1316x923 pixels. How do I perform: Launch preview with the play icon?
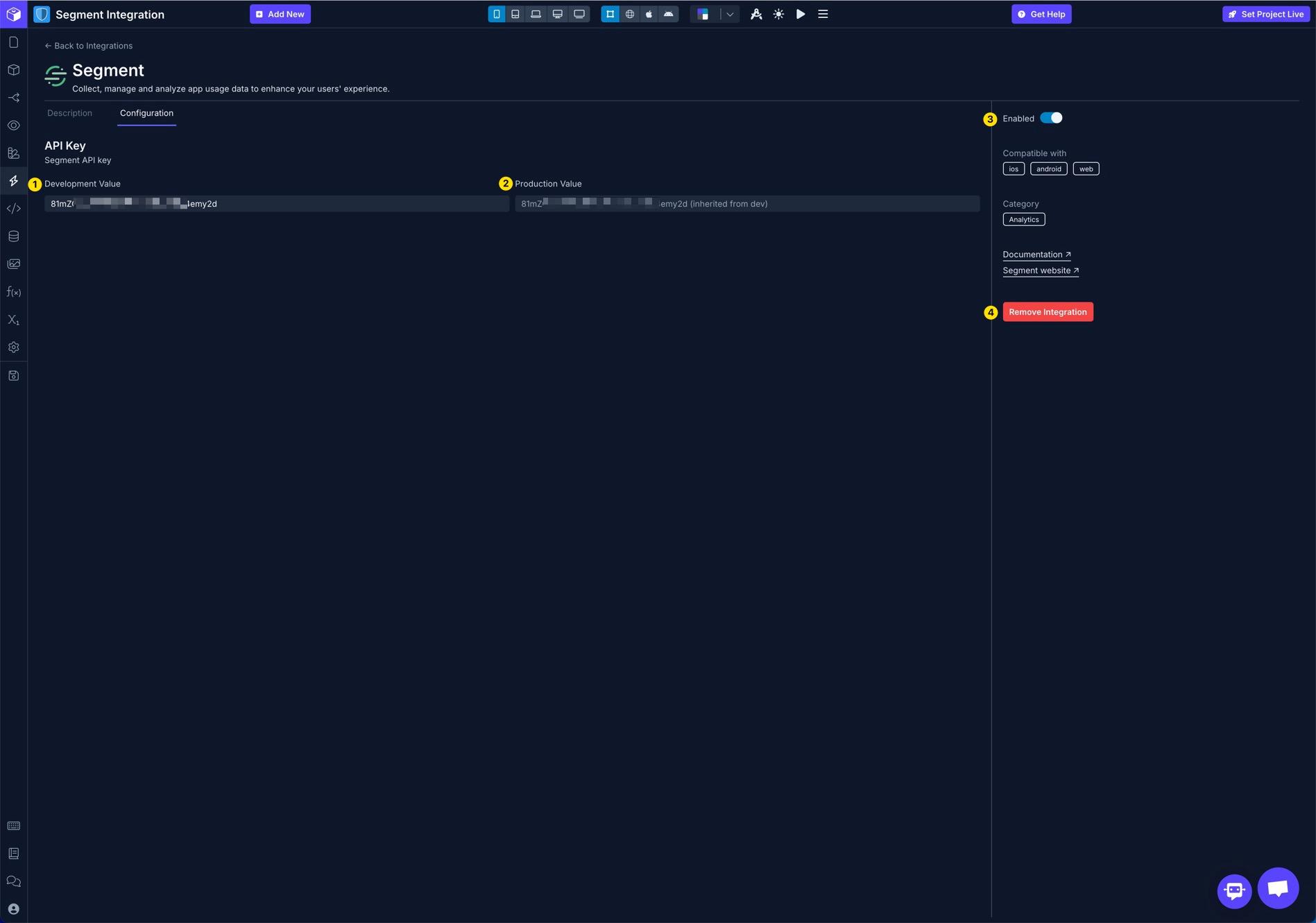point(801,14)
